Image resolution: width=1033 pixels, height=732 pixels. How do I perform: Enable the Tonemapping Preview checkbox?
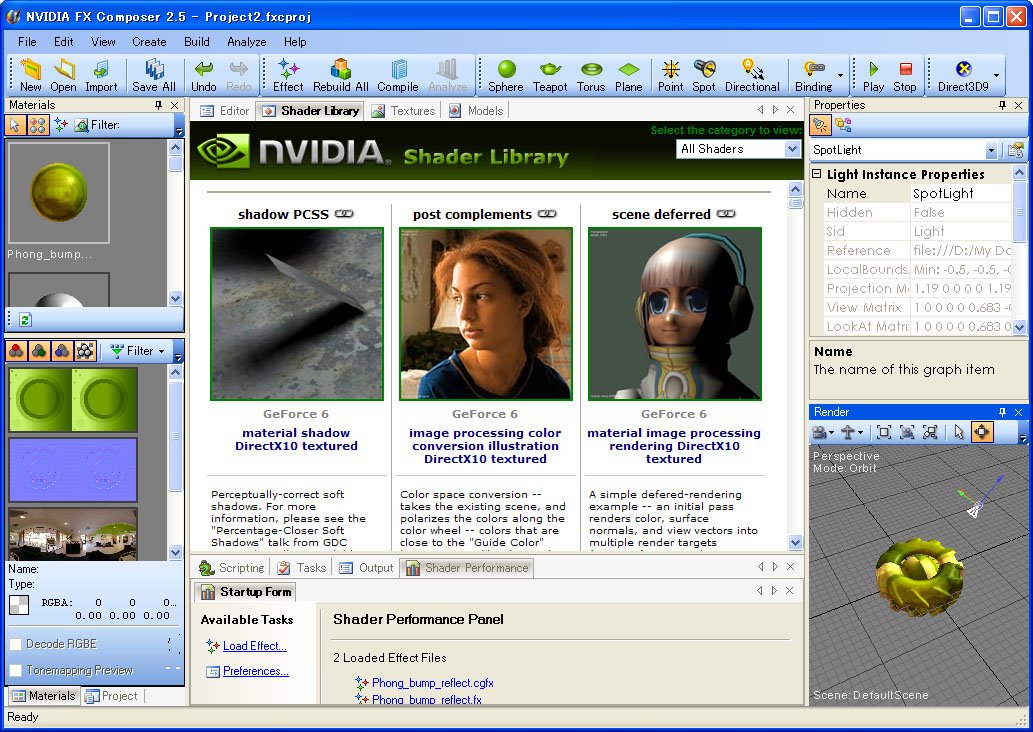pos(16,671)
